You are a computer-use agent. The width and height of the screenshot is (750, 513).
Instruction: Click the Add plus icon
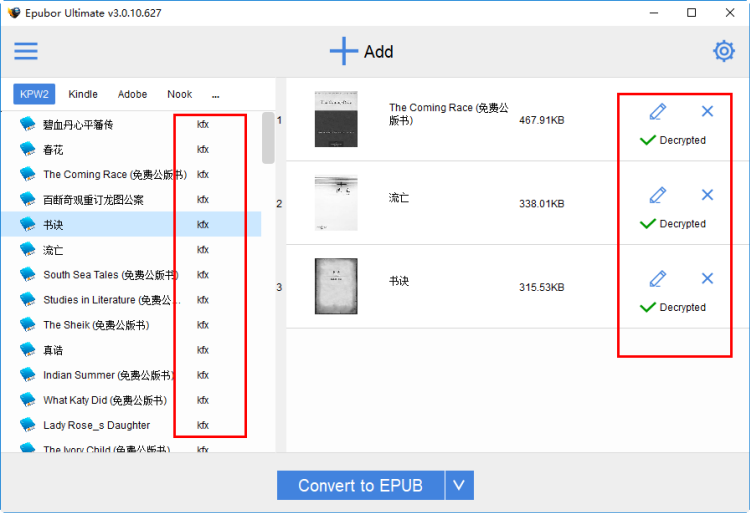[x=343, y=51]
